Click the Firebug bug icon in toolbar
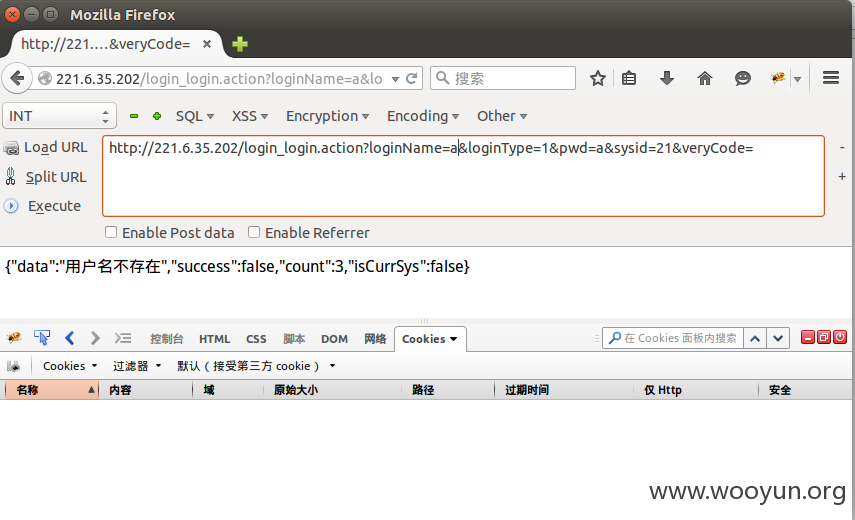This screenshot has height=520, width=855. 778,78
